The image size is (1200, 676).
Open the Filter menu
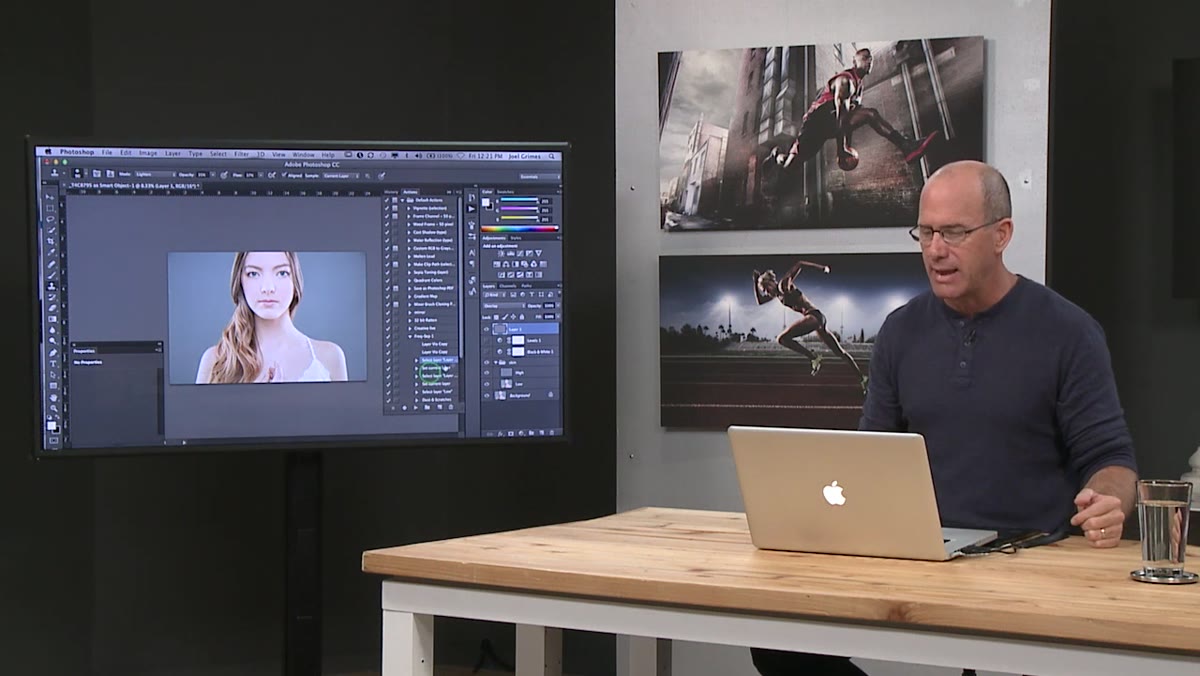pyautogui.click(x=241, y=154)
